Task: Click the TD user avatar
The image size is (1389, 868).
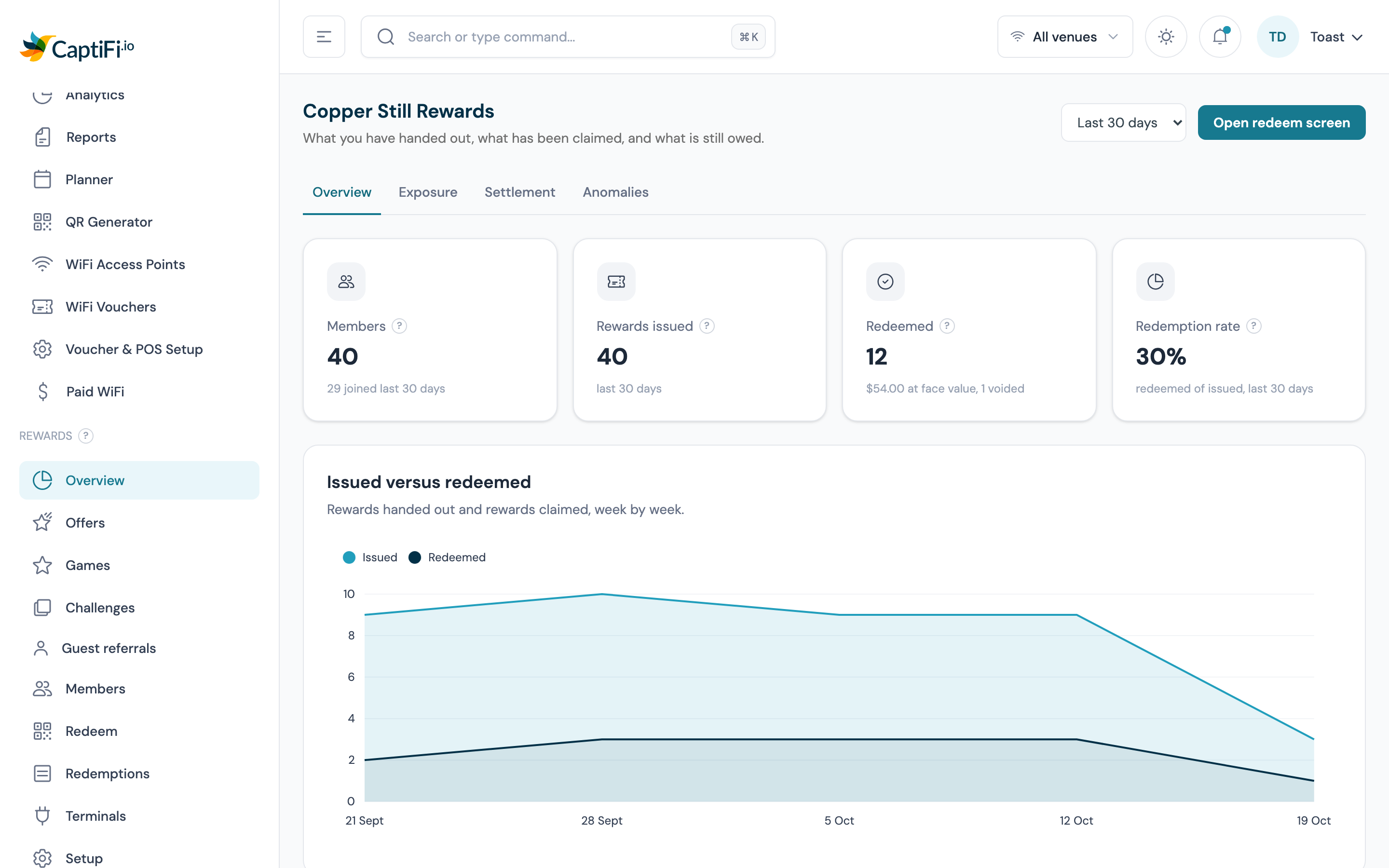Action: (x=1277, y=37)
